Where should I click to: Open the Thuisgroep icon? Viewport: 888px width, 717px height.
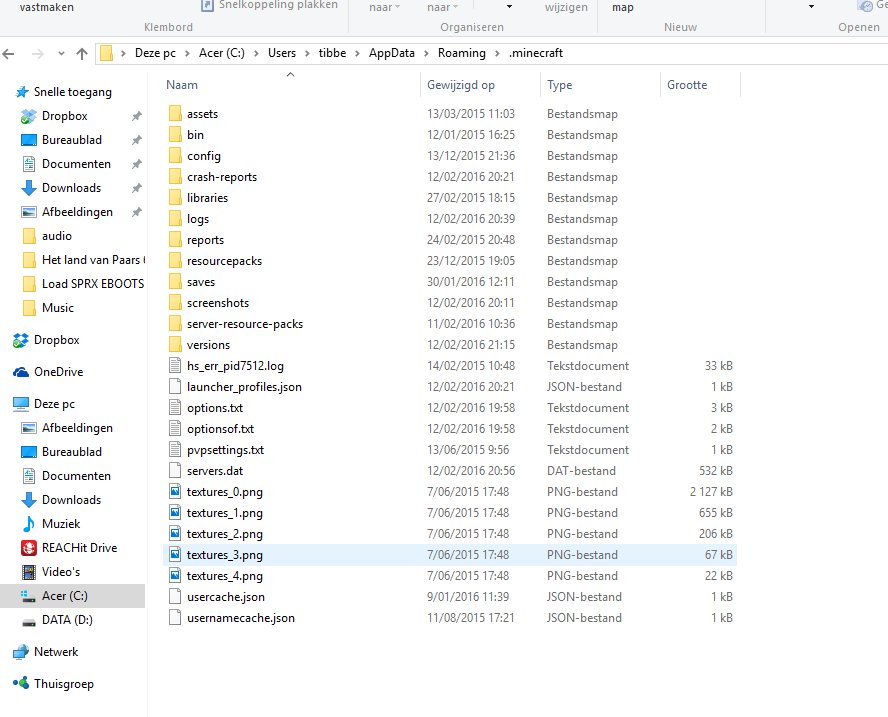pos(20,684)
